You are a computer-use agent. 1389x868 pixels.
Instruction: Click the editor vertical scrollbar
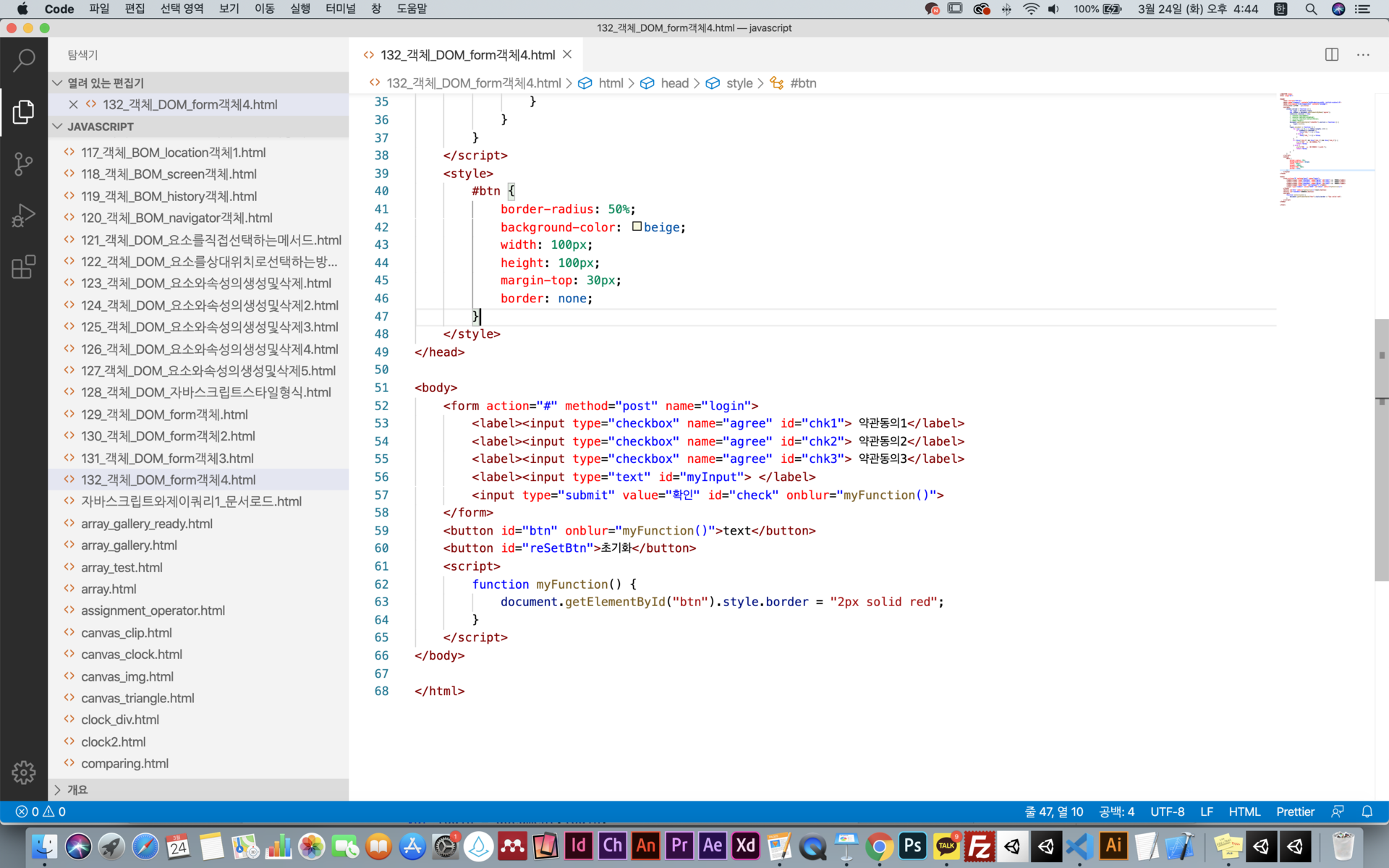[1381, 448]
